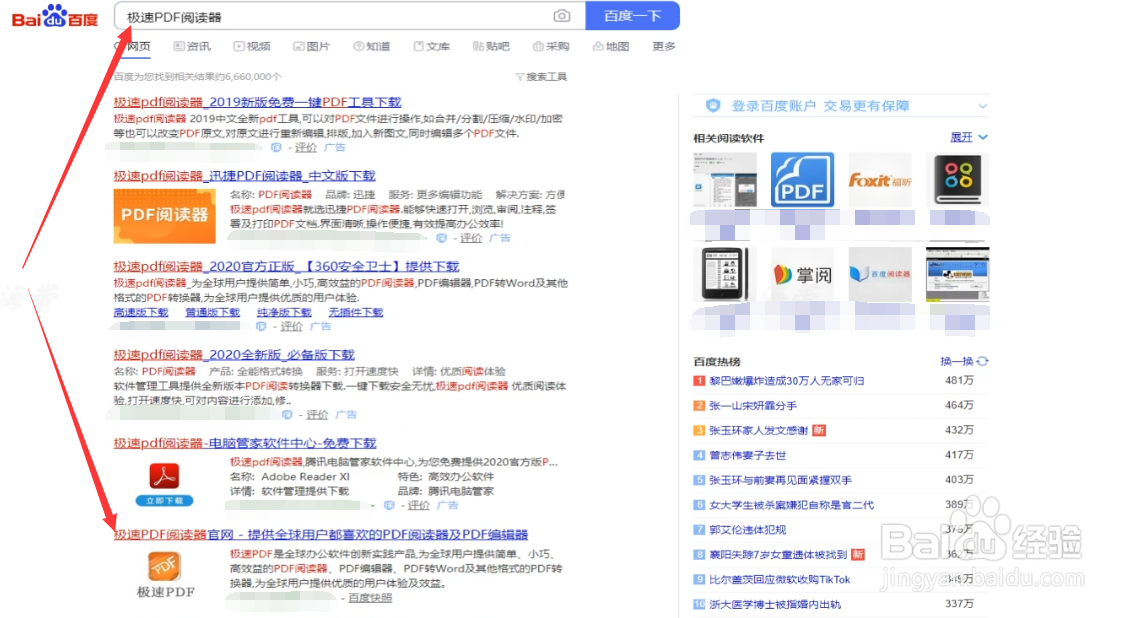The height and width of the screenshot is (618, 1148).
Task: Click the 极速PDF icon in the last result
Action: tap(163, 565)
